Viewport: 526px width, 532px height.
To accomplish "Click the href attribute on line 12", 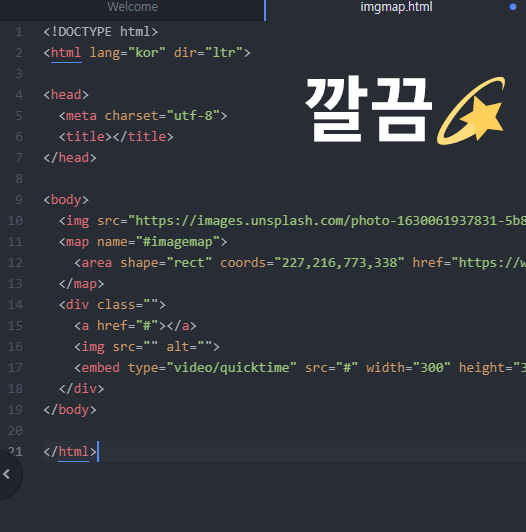I will click(469, 263).
